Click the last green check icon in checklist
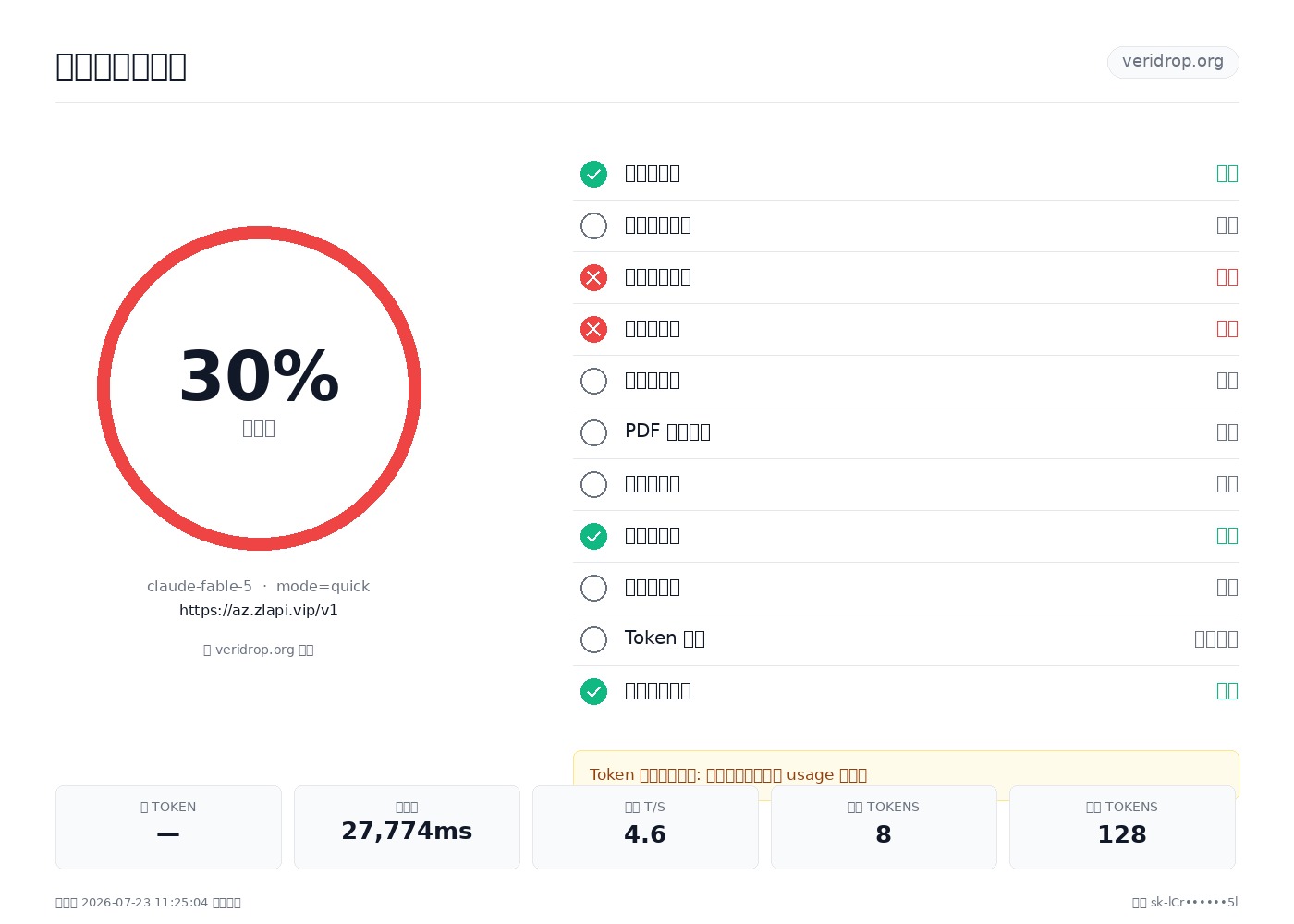 [593, 691]
